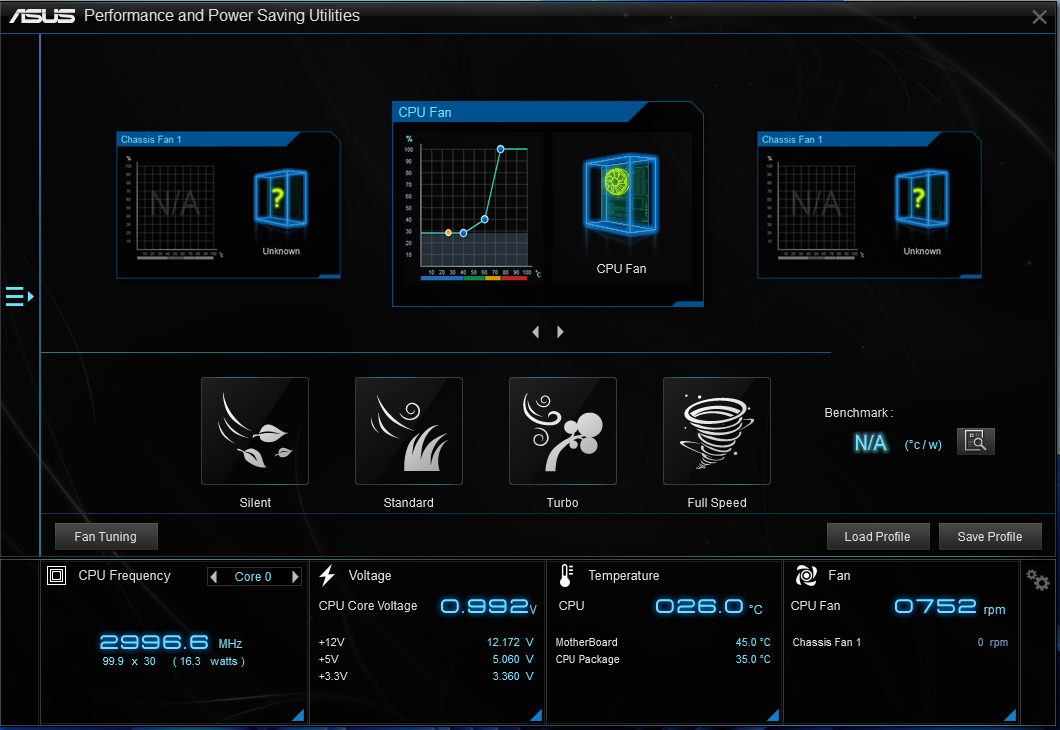1060x730 pixels.
Task: Go to next fan with right arrow
Action: click(x=560, y=332)
